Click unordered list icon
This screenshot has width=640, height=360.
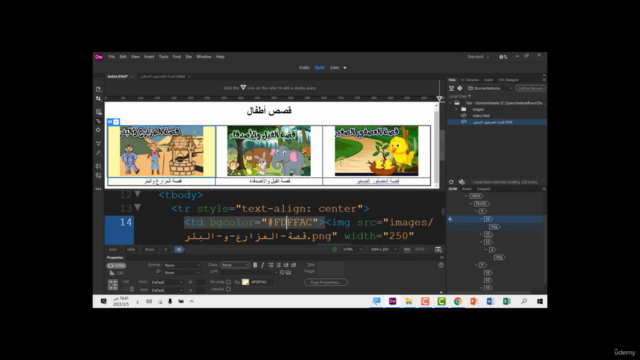coord(271,265)
